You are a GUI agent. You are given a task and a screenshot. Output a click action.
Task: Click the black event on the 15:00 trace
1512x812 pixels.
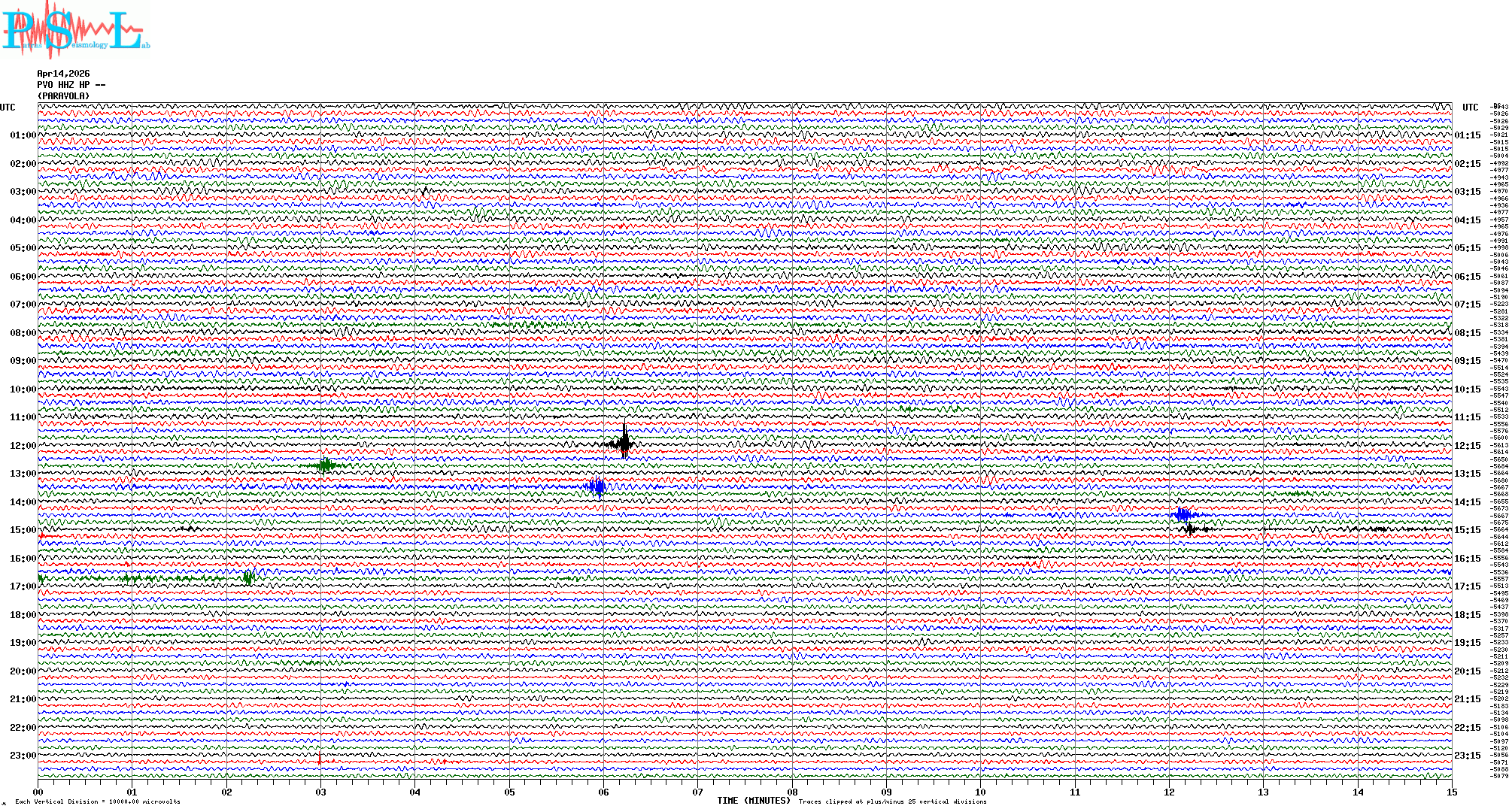[x=1191, y=529]
